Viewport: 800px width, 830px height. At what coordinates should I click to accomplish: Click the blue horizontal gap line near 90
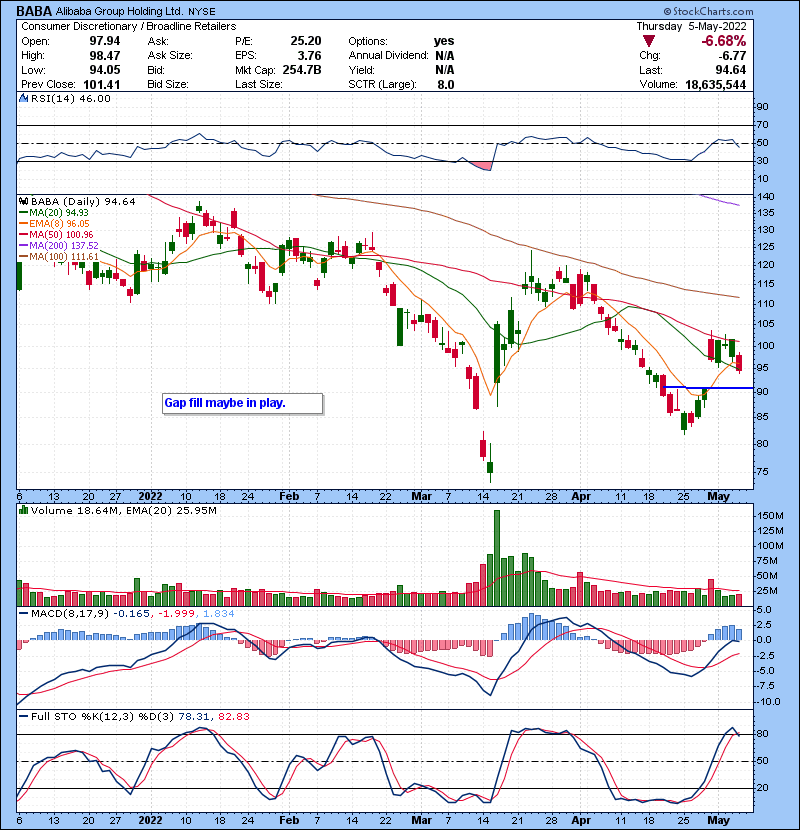(708, 388)
